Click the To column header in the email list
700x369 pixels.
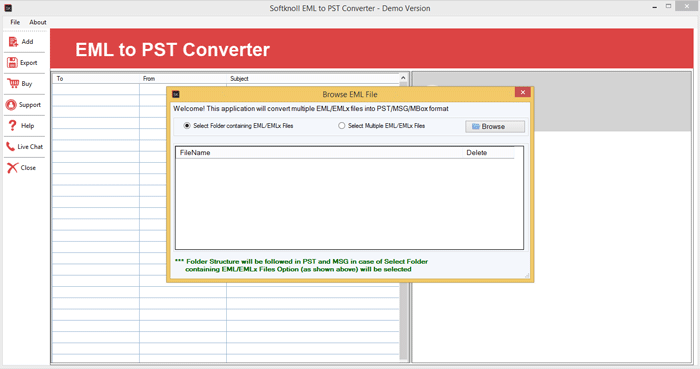96,79
